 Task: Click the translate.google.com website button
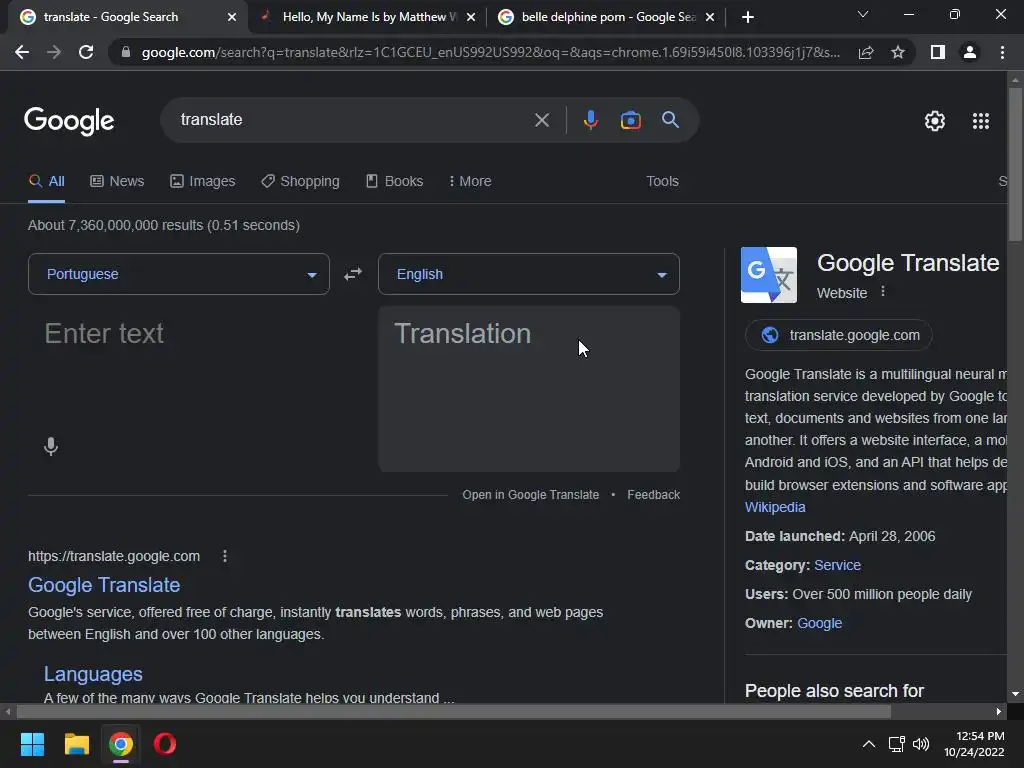pyautogui.click(x=839, y=335)
